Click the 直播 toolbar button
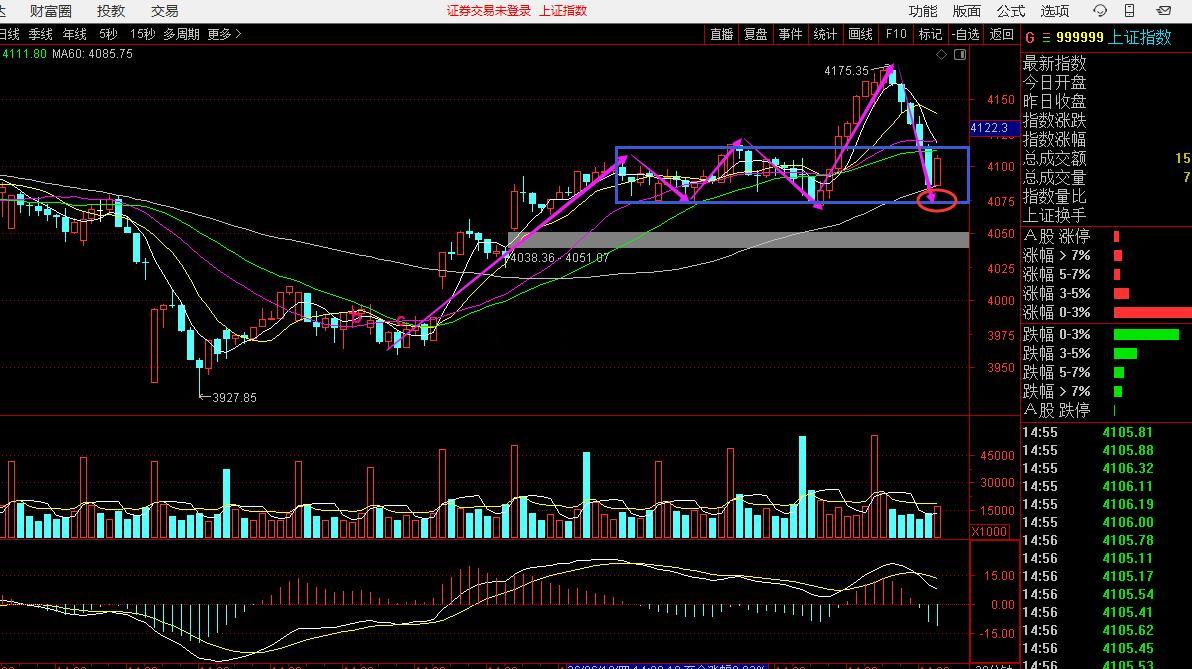Screen dimensions: 1192x669 pos(721,34)
